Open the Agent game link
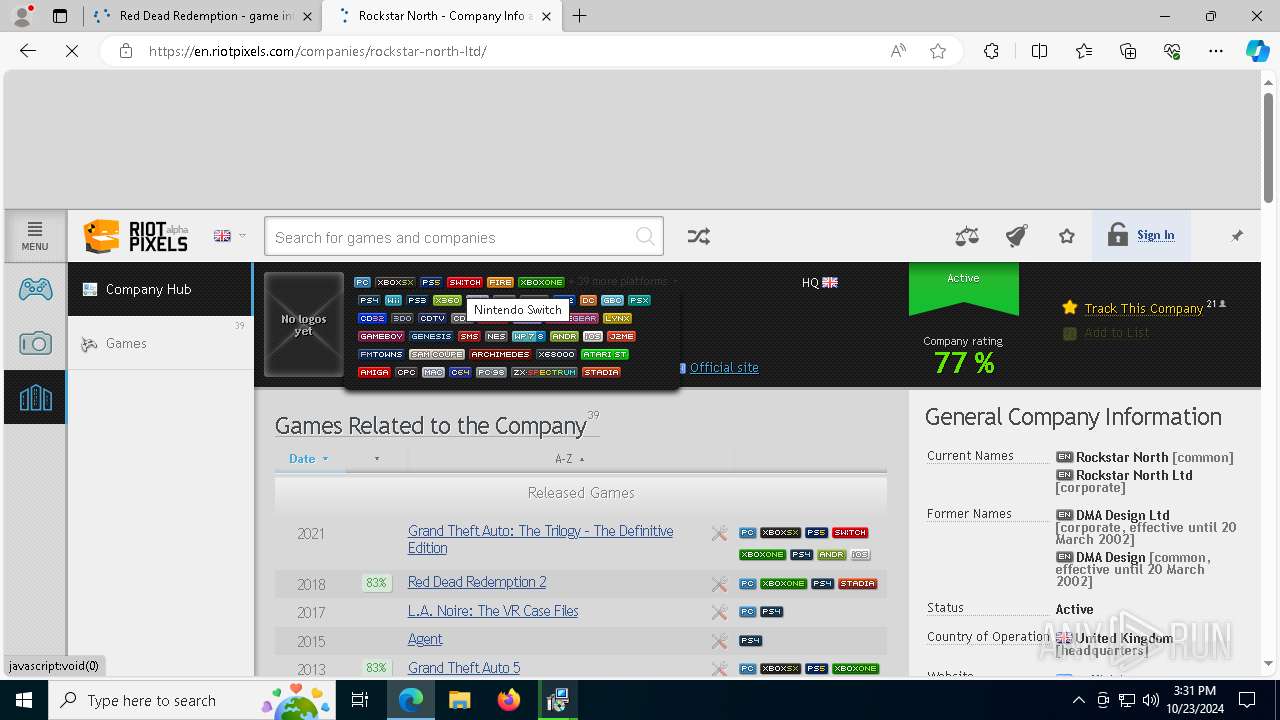Screen dimensions: 1280x720 (425, 639)
